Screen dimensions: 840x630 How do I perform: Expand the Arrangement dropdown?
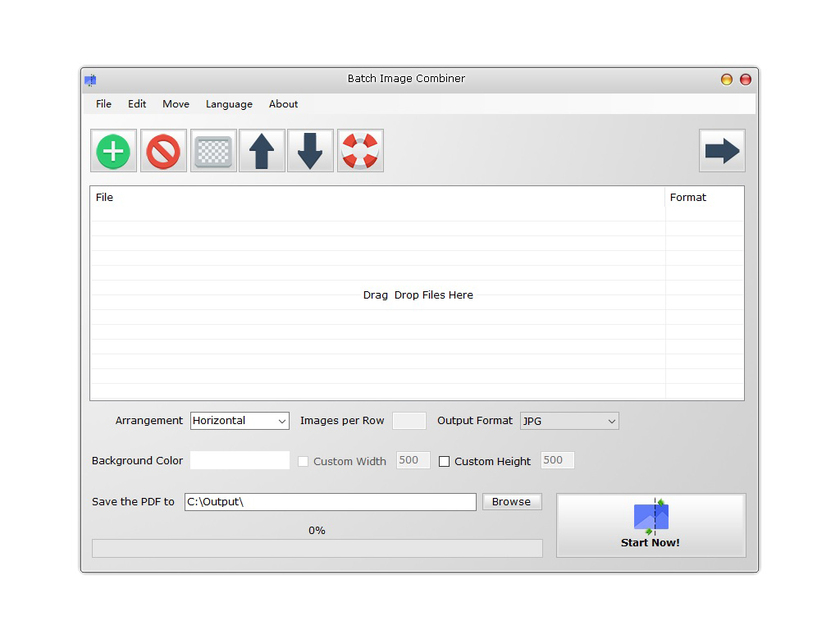pyautogui.click(x=239, y=421)
